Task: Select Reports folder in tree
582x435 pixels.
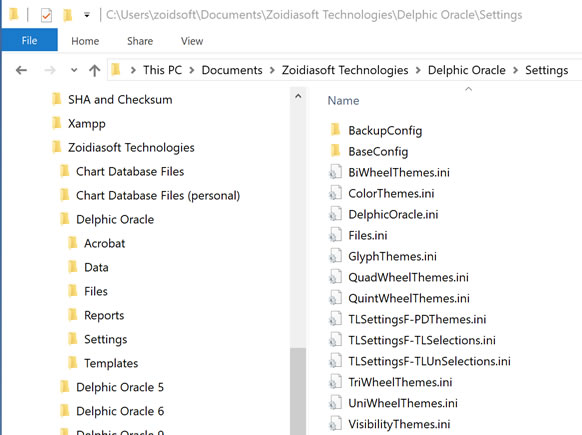Action: pos(104,315)
